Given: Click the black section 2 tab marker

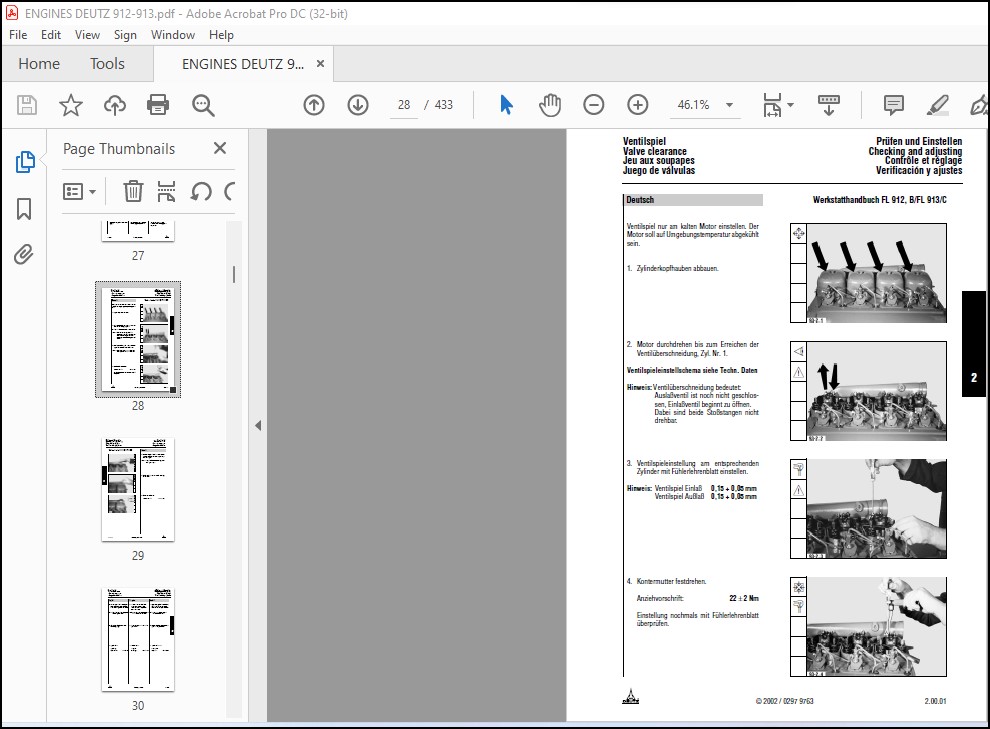Looking at the screenshot, I should point(974,344).
